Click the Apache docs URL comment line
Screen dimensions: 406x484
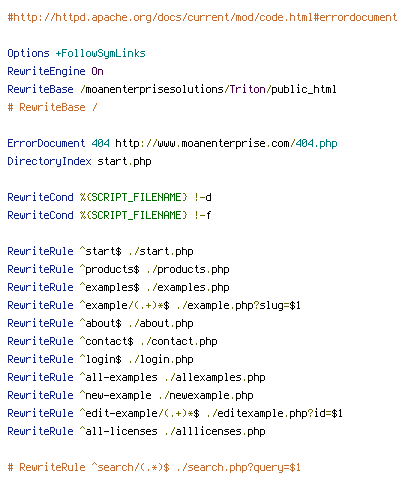coord(202,17)
